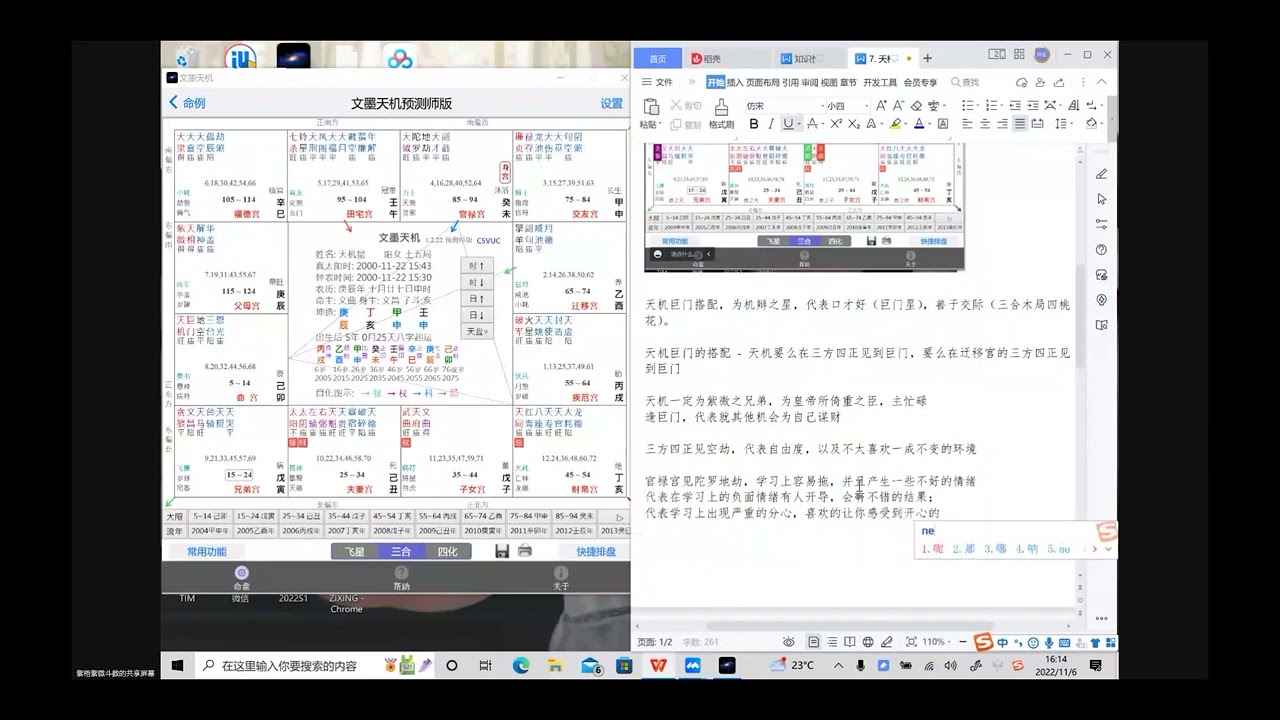Open 命盘 tab icon in chart app
This screenshot has height=720, width=1280.
(x=242, y=578)
